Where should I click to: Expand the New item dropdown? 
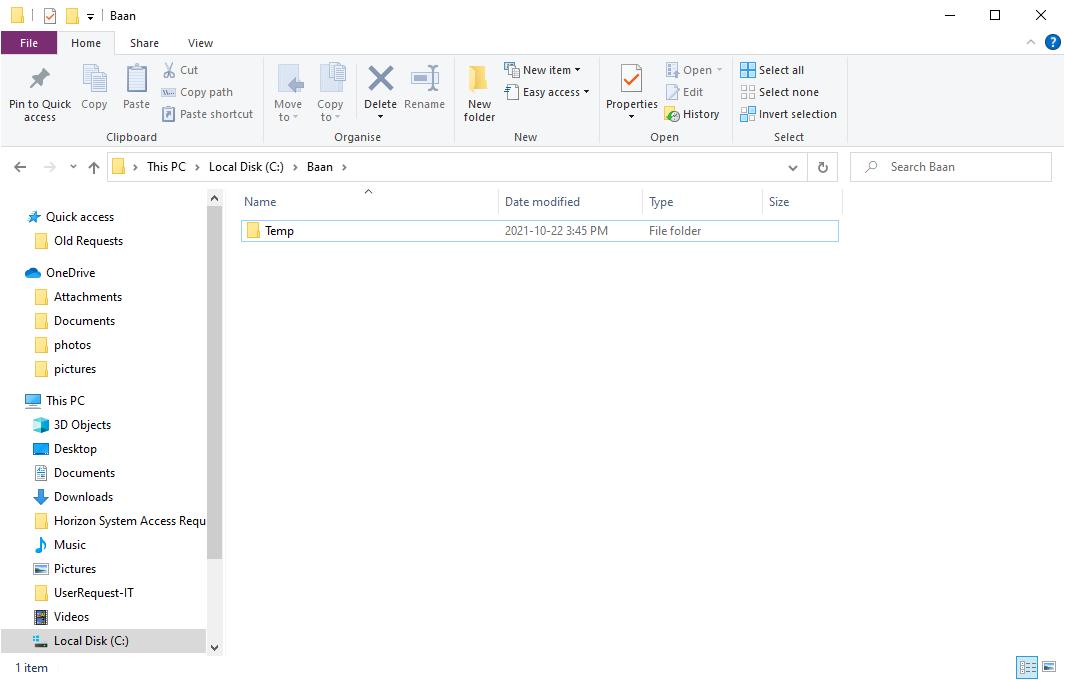point(546,69)
